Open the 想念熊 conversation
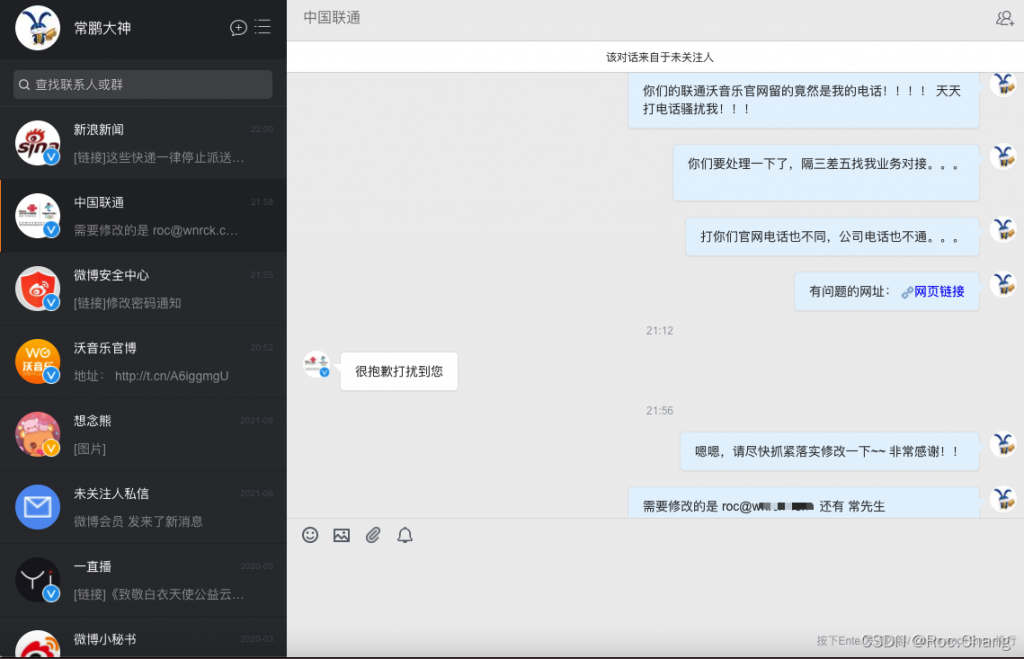 coord(143,434)
